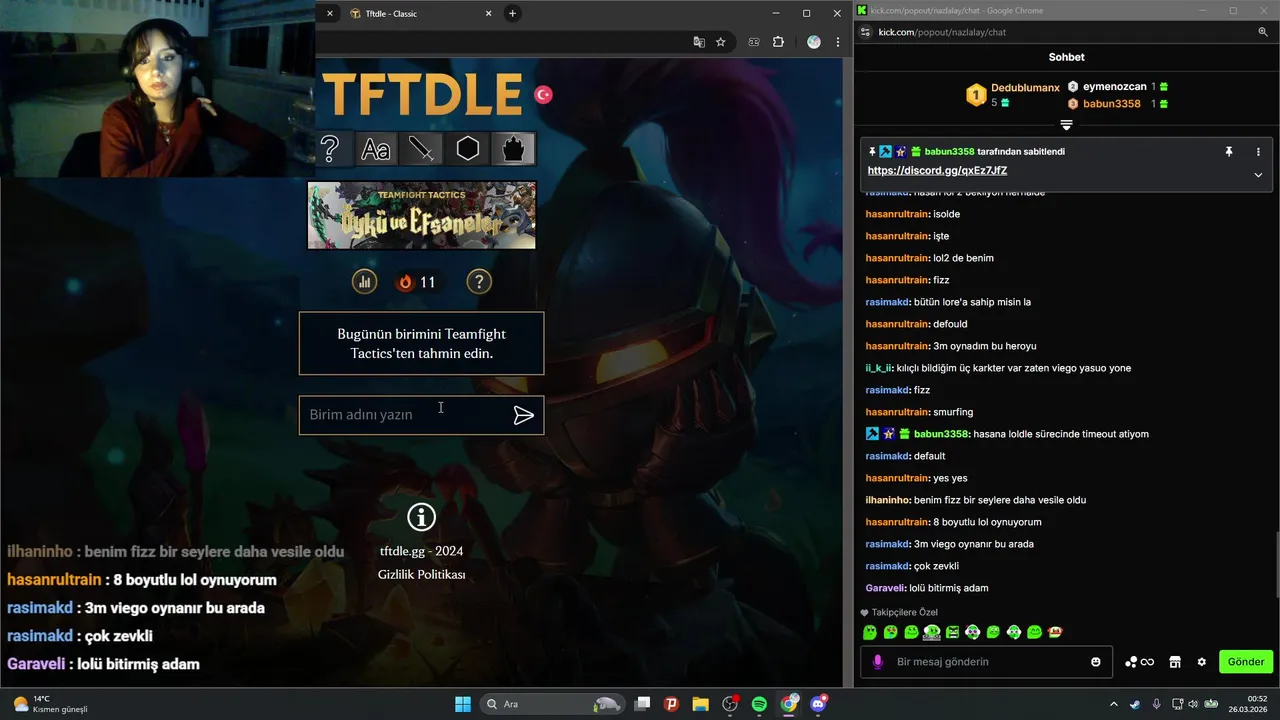The width and height of the screenshot is (1280, 720).
Task: Open the Windows Start menu
Action: 463,704
